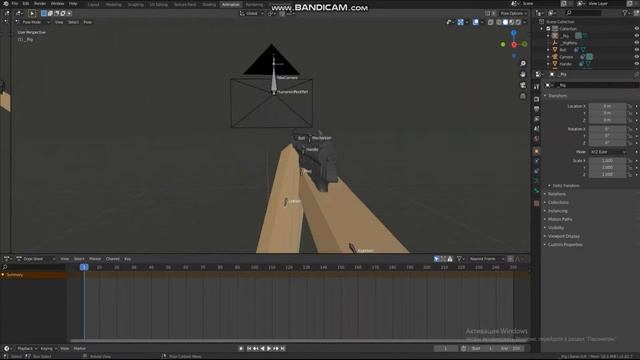Open the Pose Mode selector dropdown
This screenshot has width=640, height=360.
[32, 22]
